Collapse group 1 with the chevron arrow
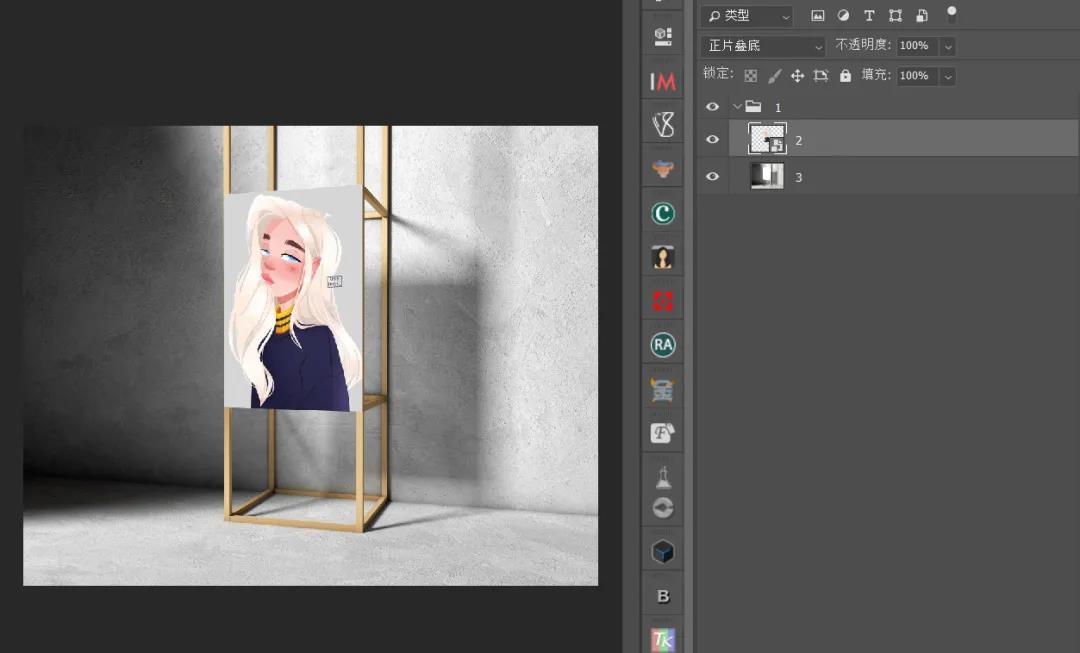The height and width of the screenshot is (653, 1080). point(737,107)
